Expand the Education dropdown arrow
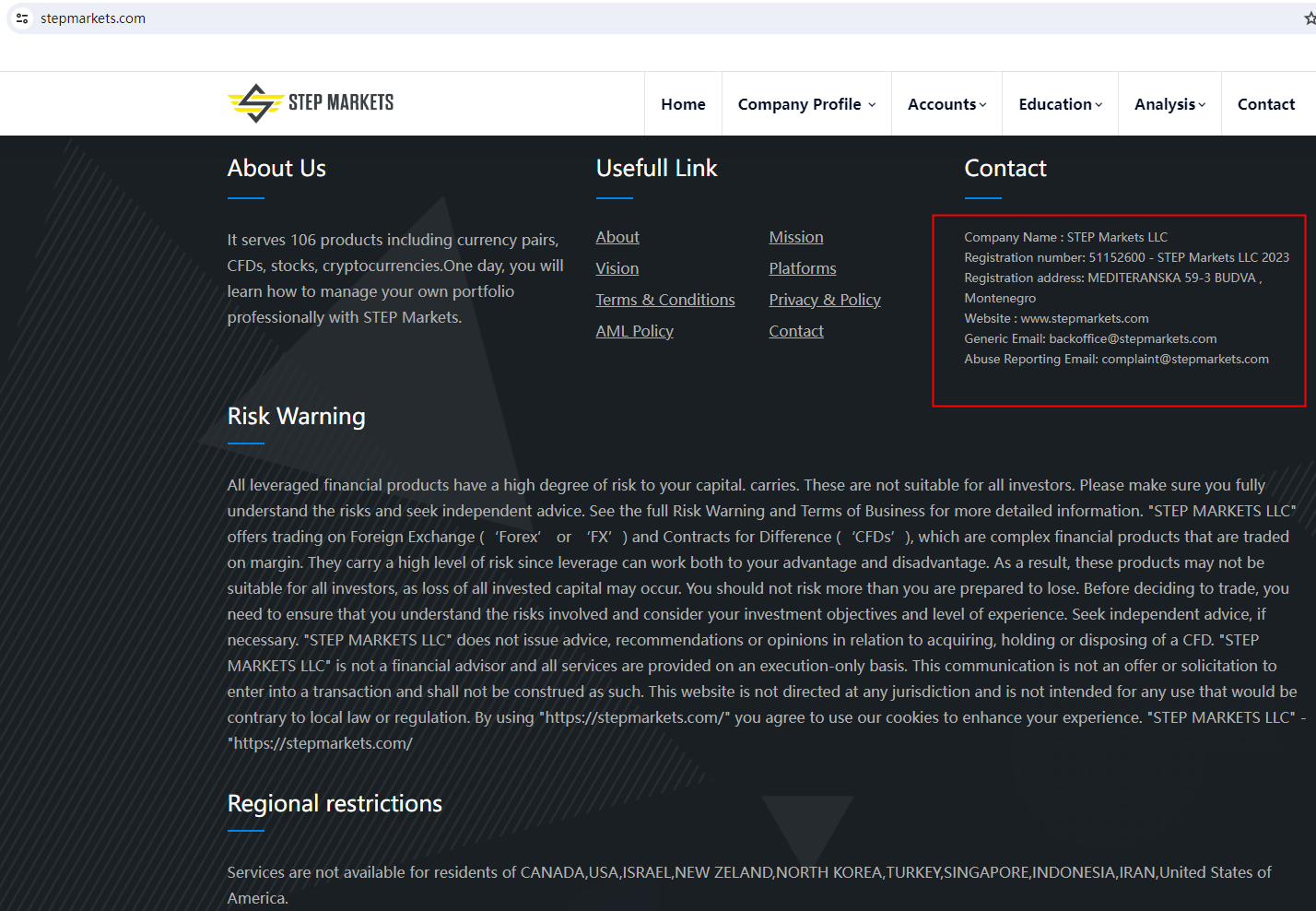Screen dimensions: 1316x911 (x=1099, y=105)
